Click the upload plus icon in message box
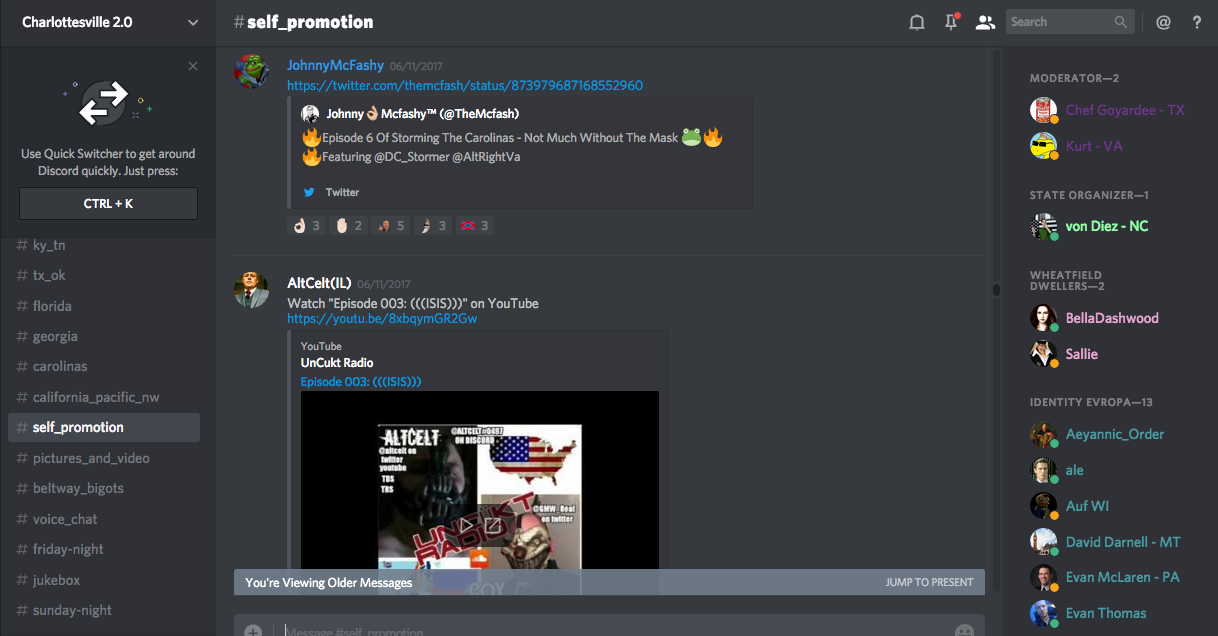 (x=253, y=630)
